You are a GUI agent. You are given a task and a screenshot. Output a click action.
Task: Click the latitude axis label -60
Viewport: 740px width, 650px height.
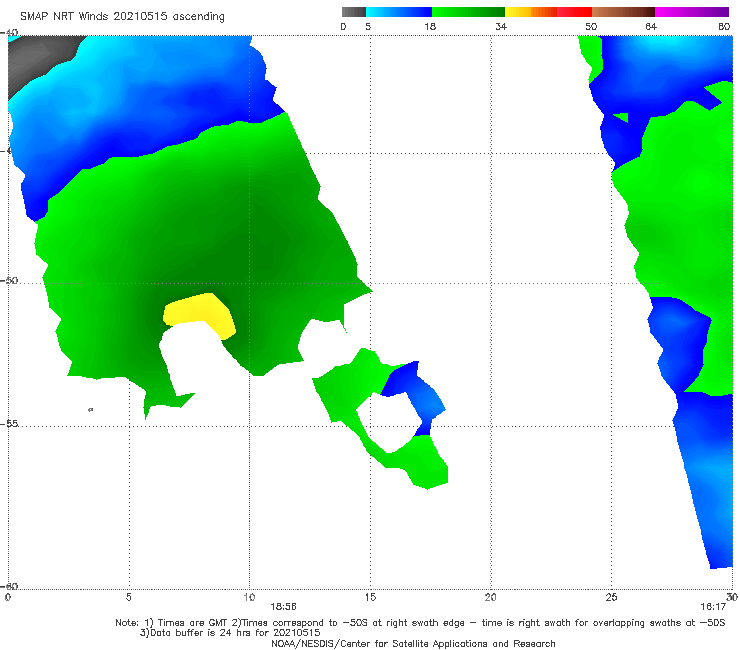click(9, 586)
